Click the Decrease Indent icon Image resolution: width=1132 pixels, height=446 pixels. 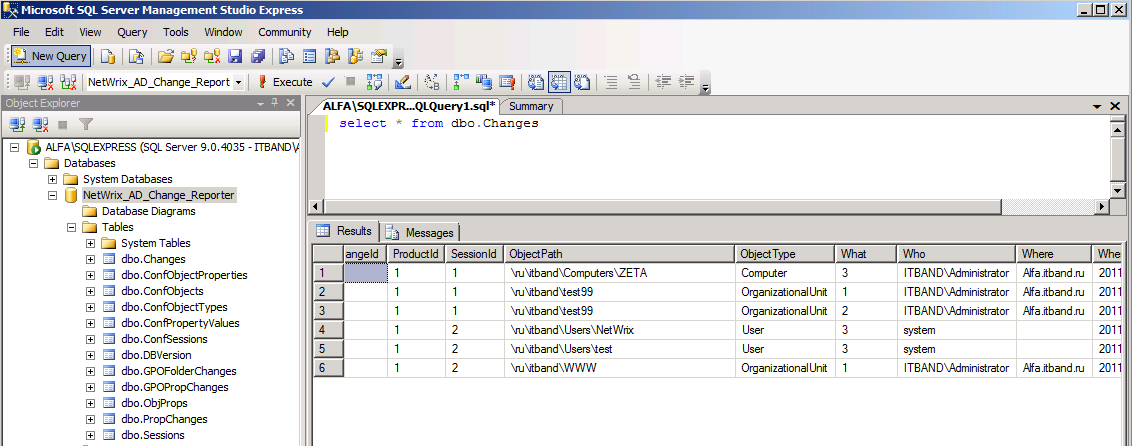[663, 82]
